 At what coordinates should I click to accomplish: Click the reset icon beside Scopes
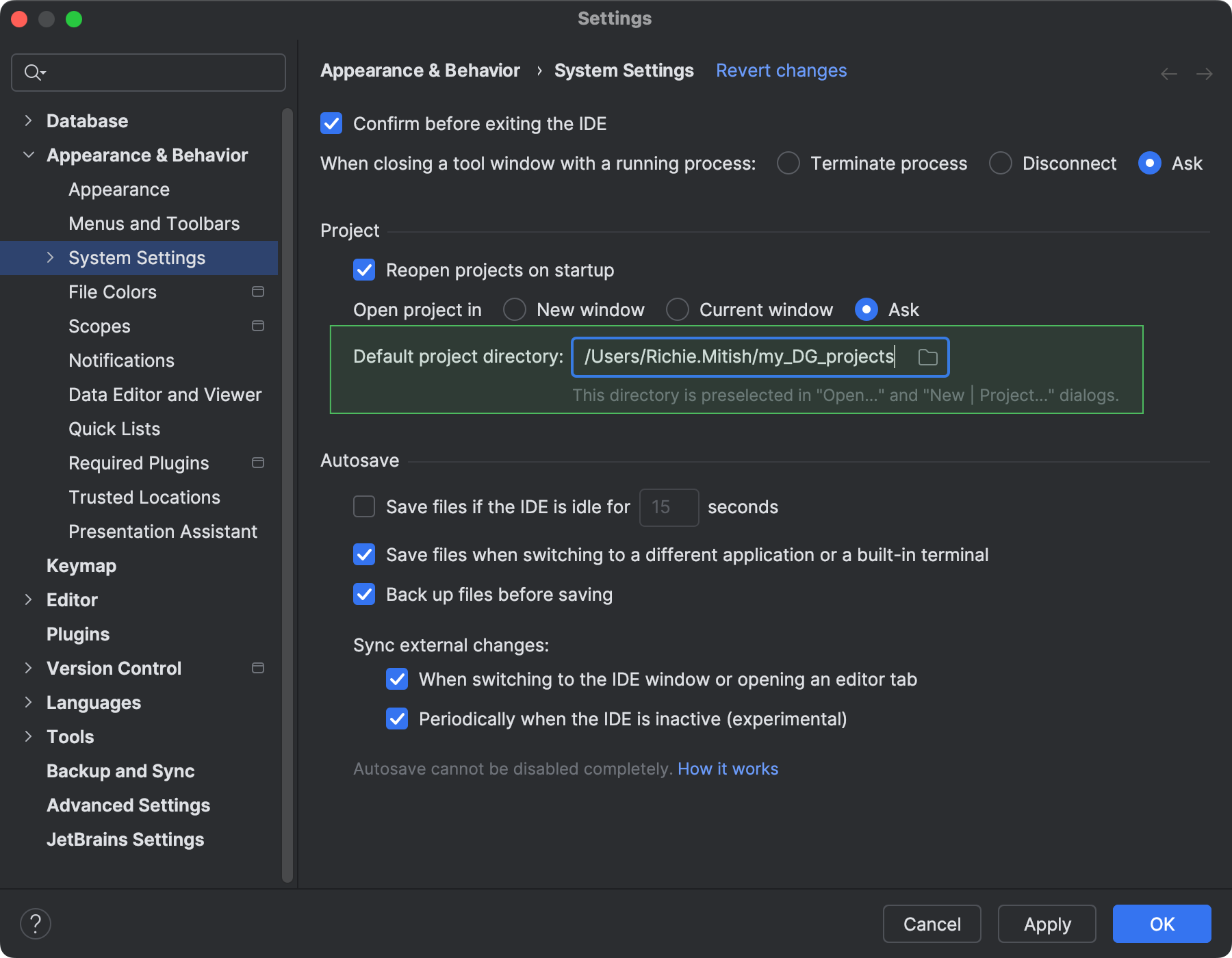tap(258, 326)
